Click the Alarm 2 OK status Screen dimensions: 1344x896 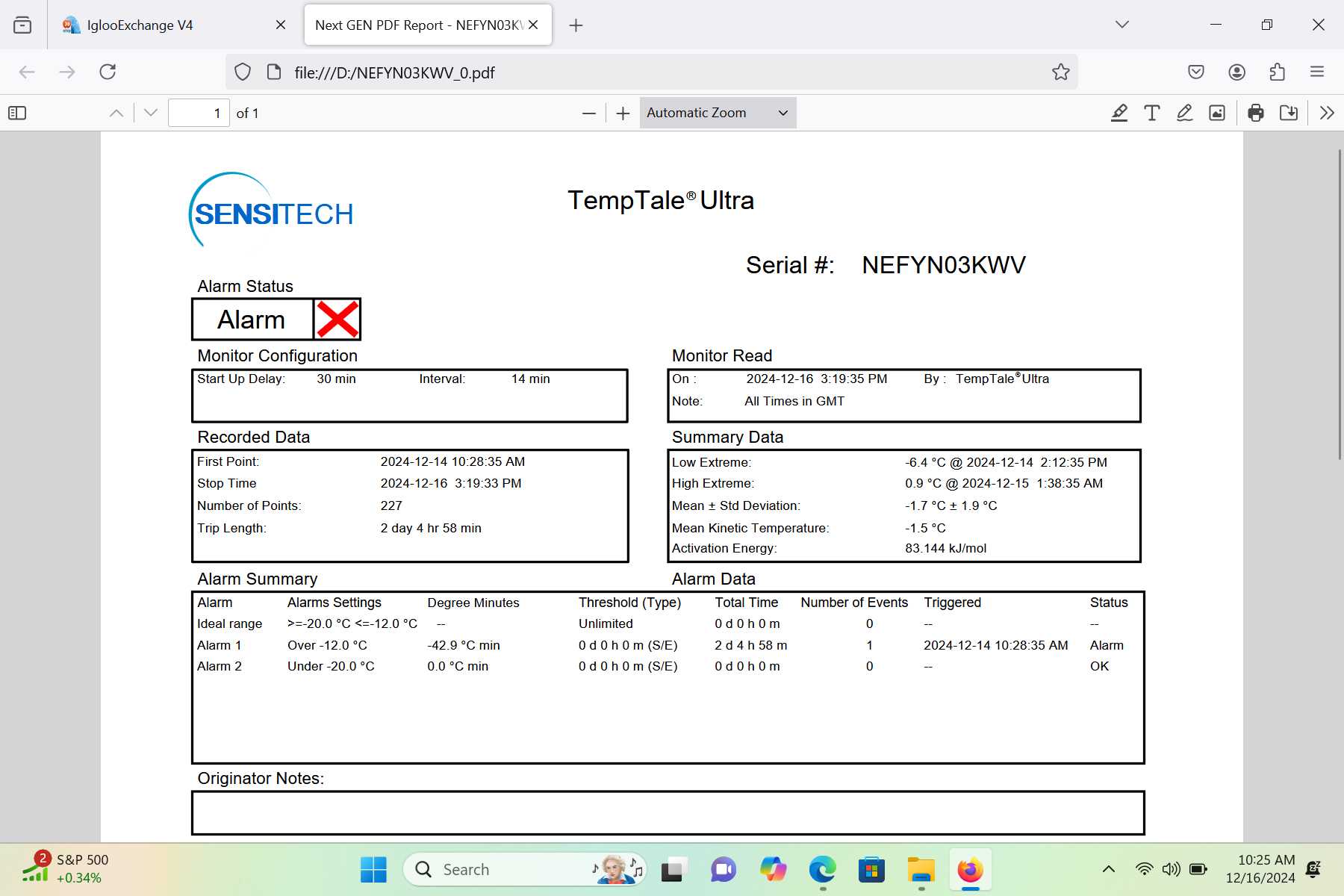(x=1099, y=666)
